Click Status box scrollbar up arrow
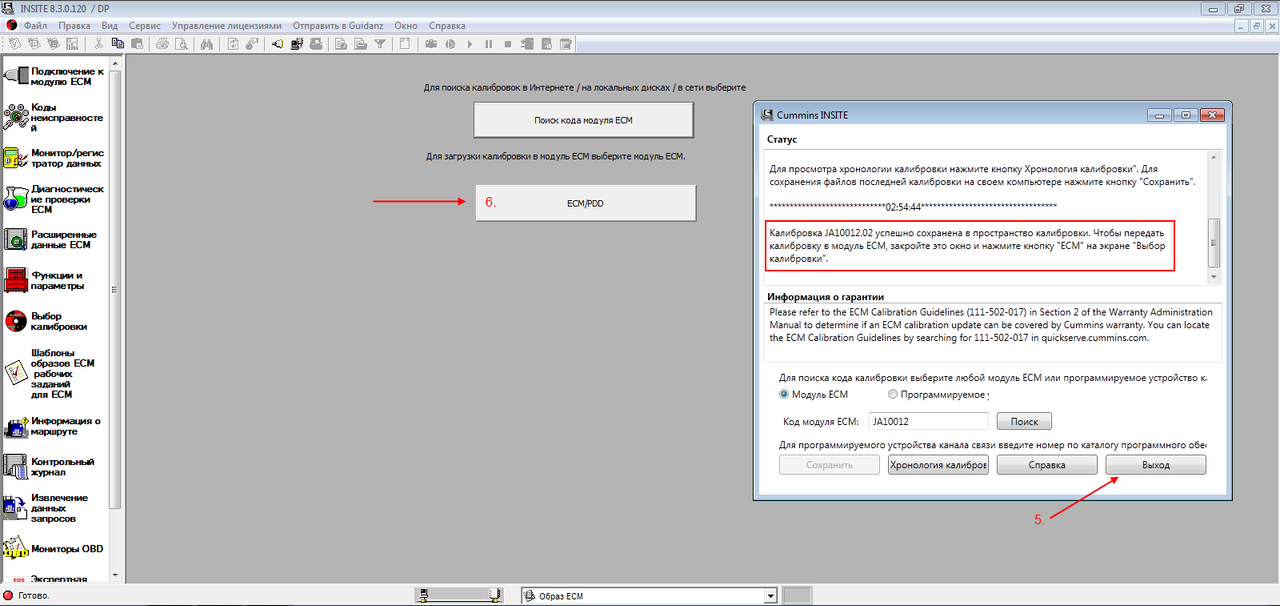 click(1214, 158)
